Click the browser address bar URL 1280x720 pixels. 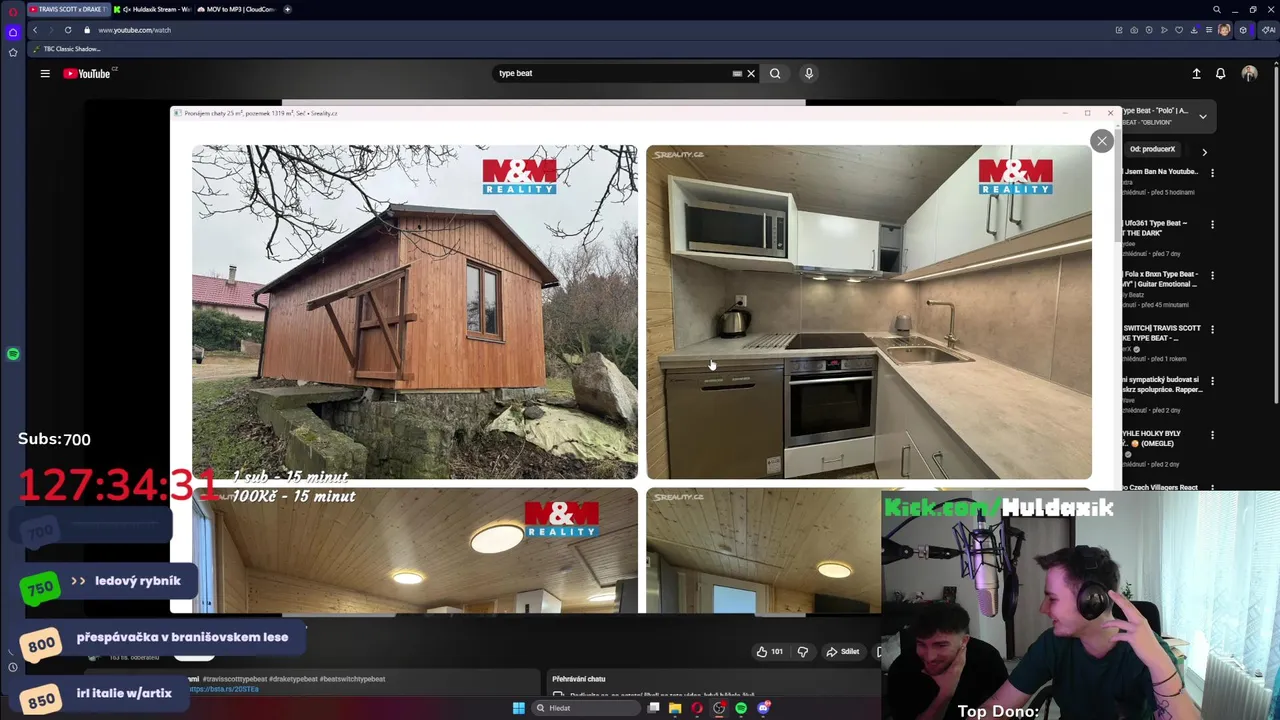134,30
